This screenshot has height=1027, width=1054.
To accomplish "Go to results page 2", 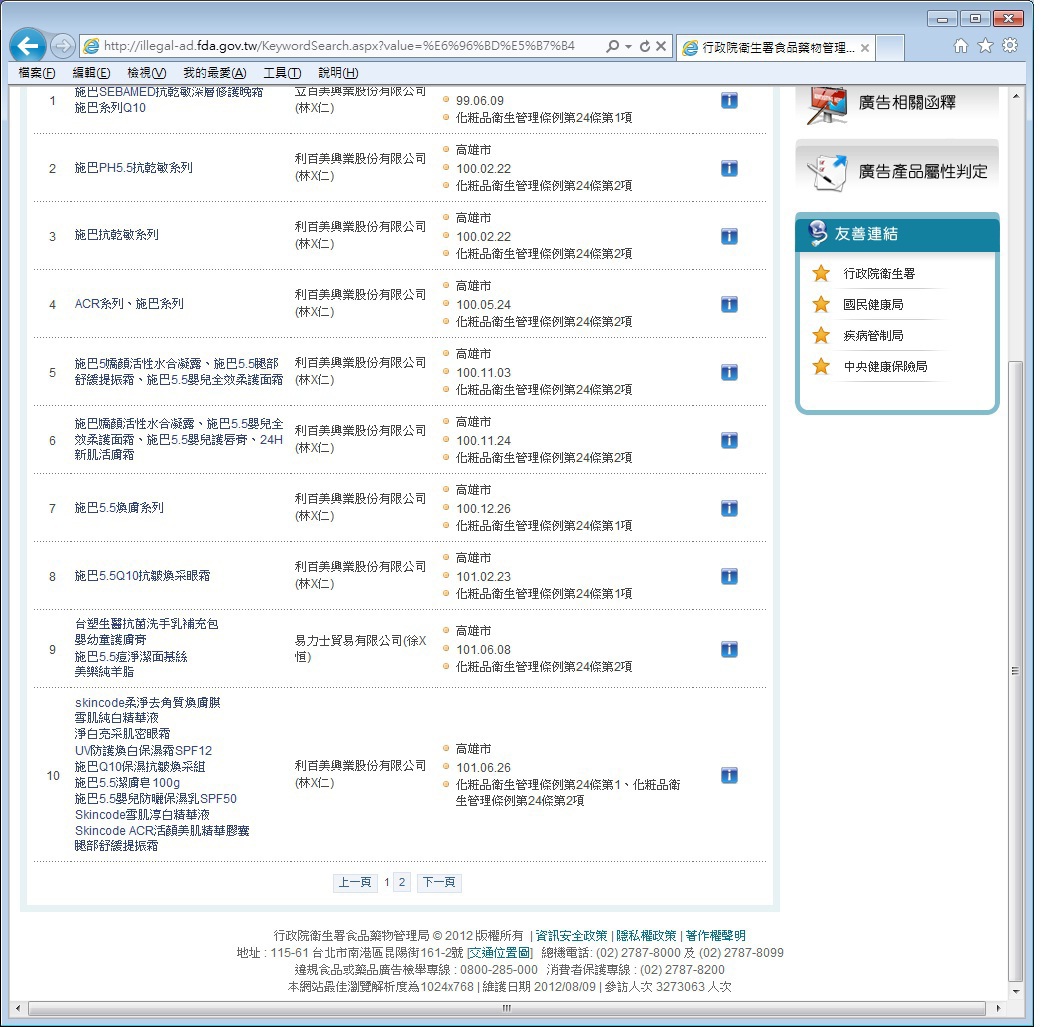I will (x=402, y=882).
